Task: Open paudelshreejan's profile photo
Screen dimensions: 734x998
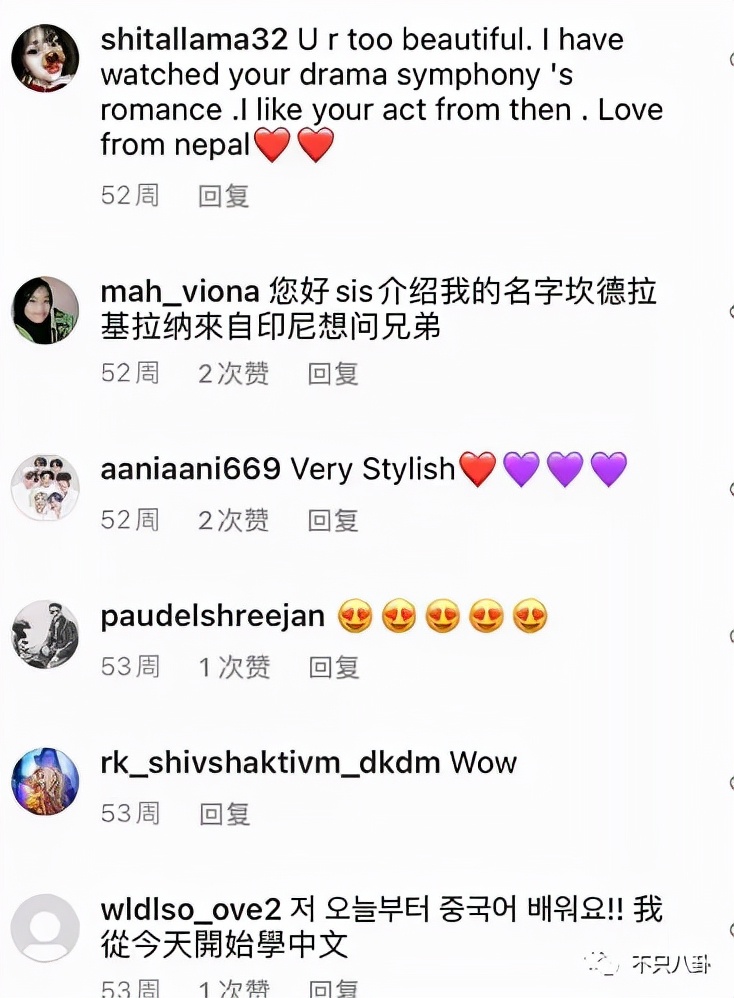Action: pos(45,635)
